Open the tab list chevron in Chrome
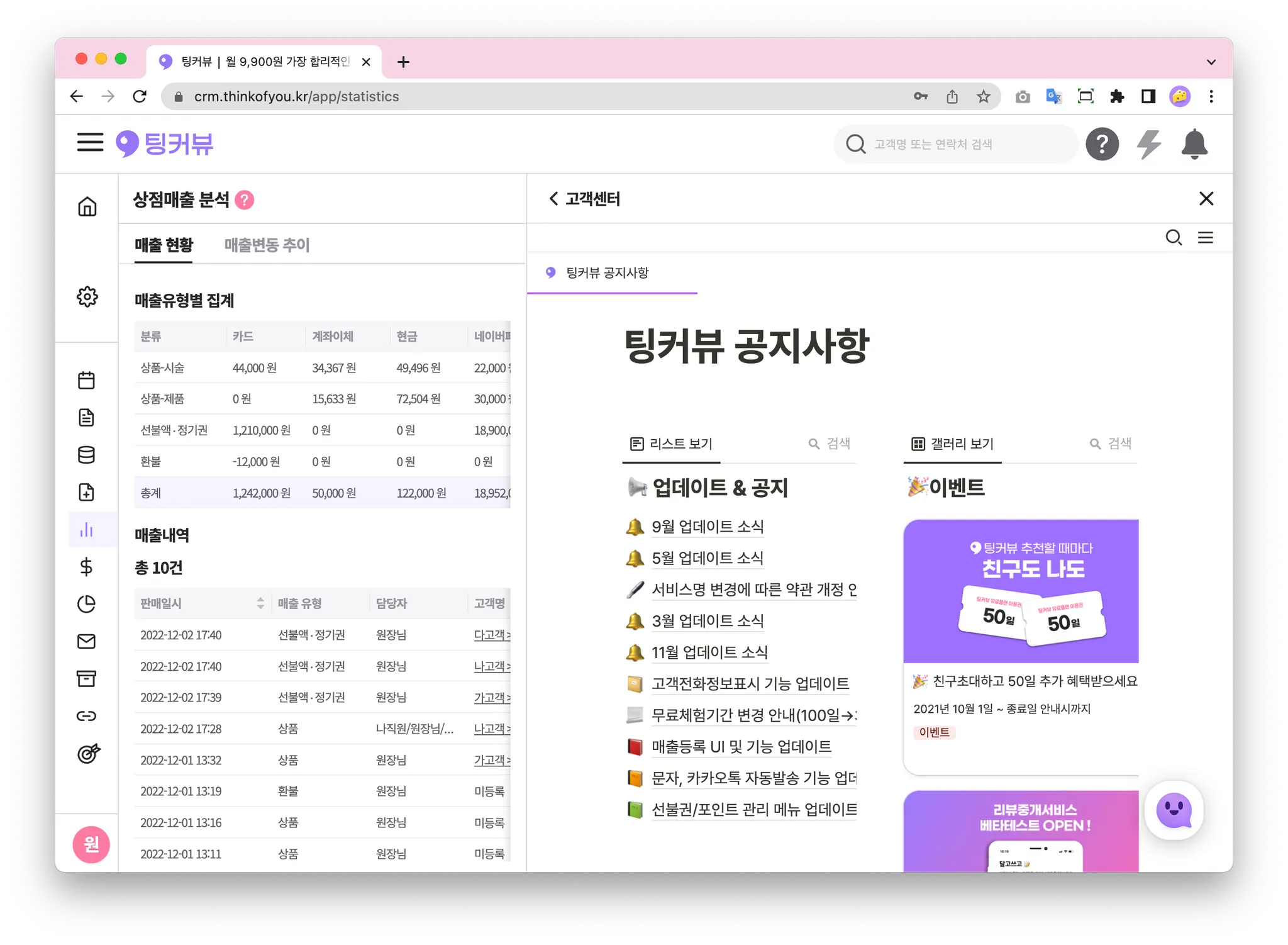Viewport: 1288px width, 945px height. (1211, 62)
